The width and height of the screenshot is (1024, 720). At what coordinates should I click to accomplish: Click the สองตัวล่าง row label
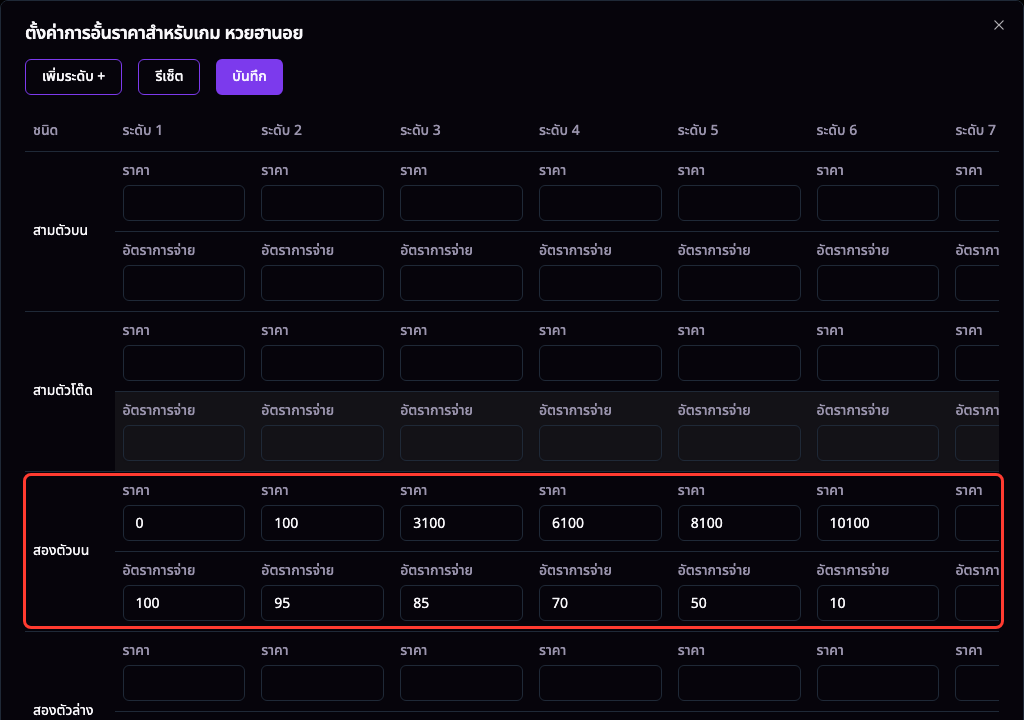(63, 710)
